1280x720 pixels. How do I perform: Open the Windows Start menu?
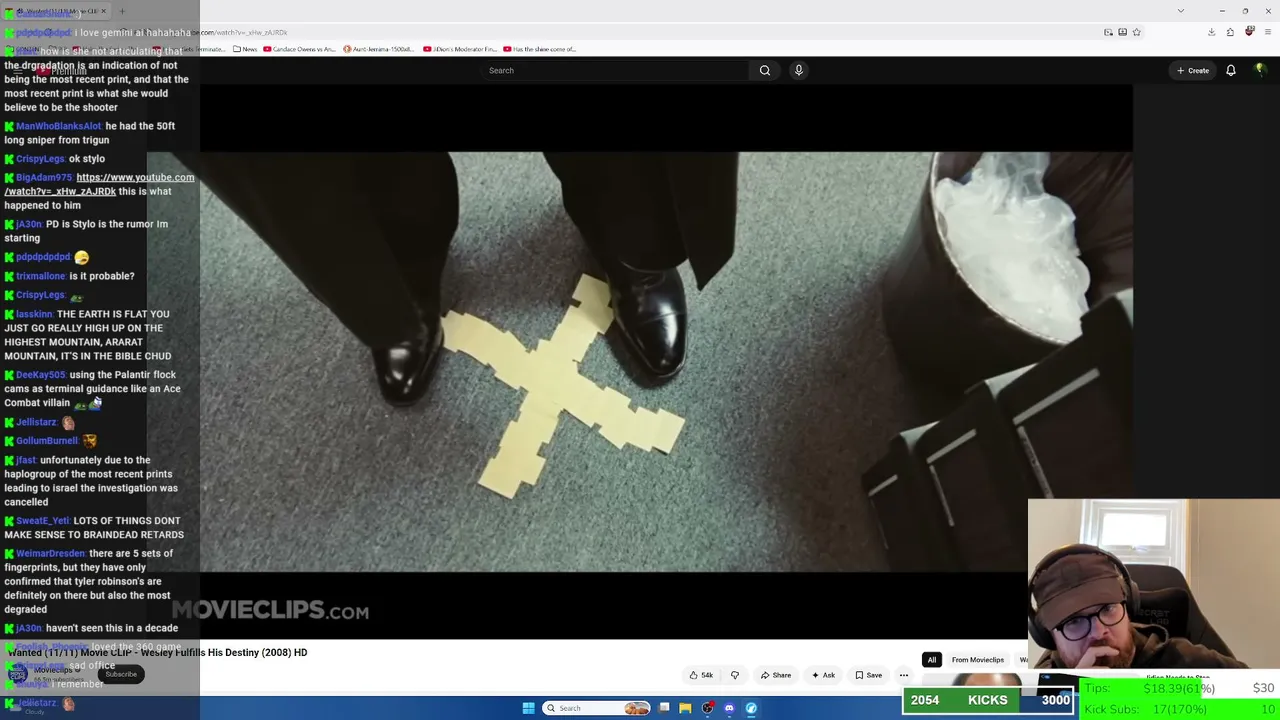click(x=528, y=708)
